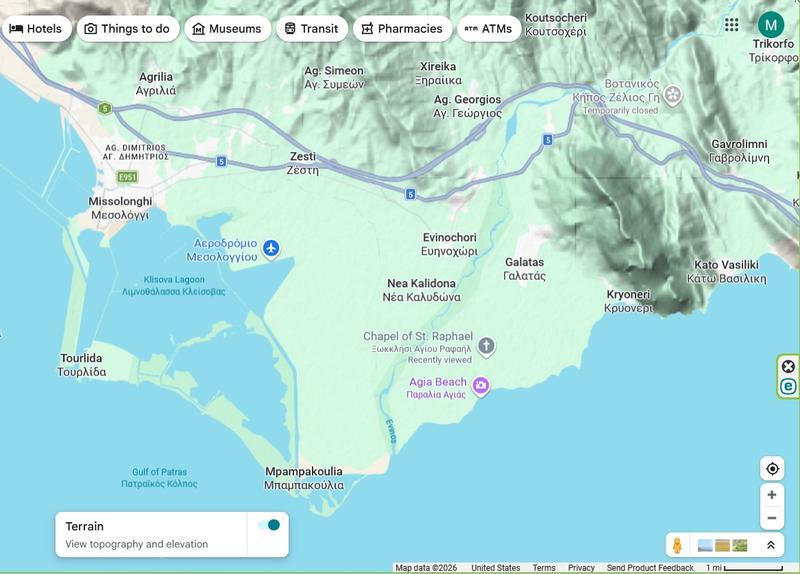The height and width of the screenshot is (574, 800).
Task: Open the Terms link
Action: click(544, 568)
